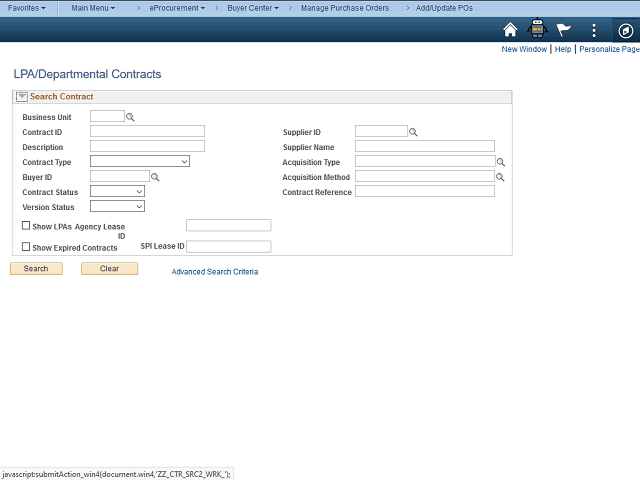Open the Advanced Search Criteria link

pos(214,272)
